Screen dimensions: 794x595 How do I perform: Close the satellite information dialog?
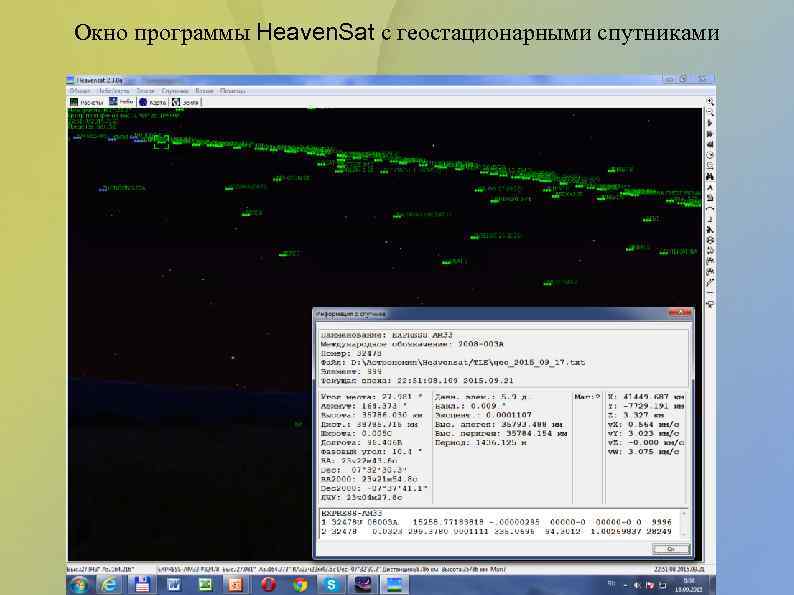680,313
